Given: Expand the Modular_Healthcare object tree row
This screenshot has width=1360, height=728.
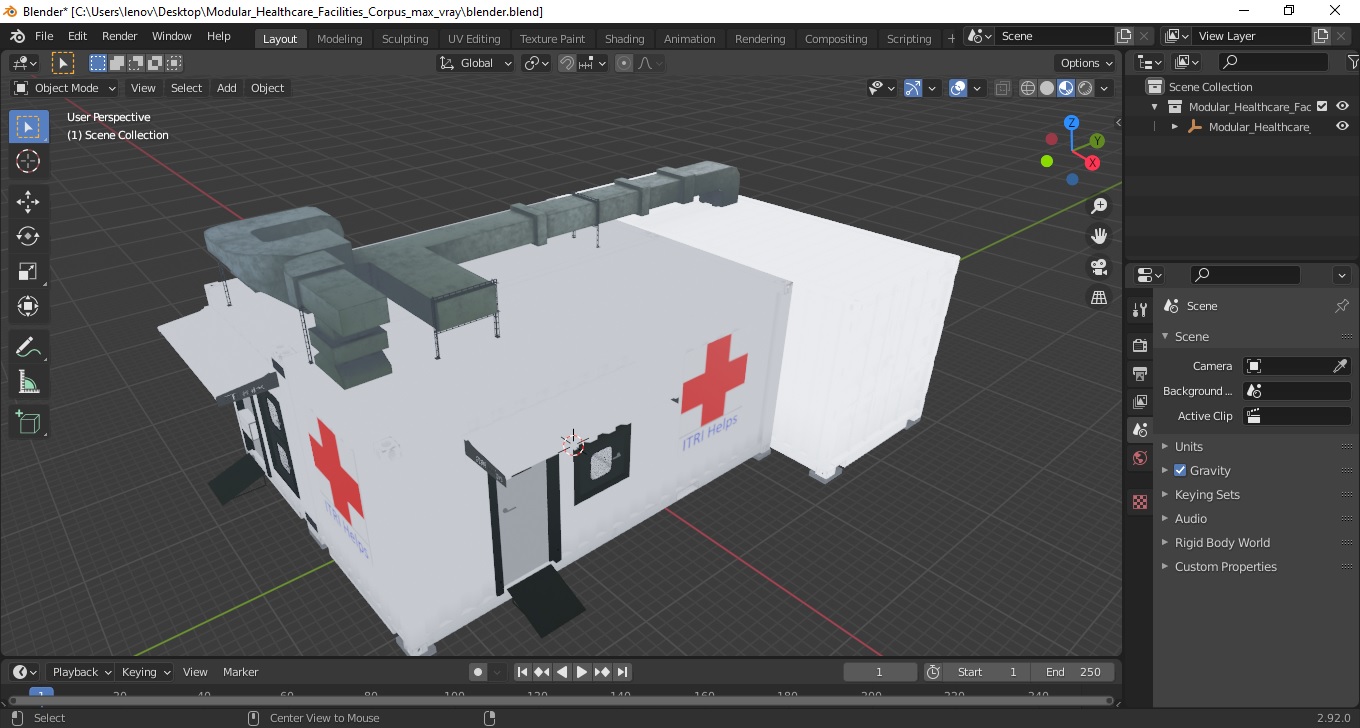Looking at the screenshot, I should [1175, 127].
